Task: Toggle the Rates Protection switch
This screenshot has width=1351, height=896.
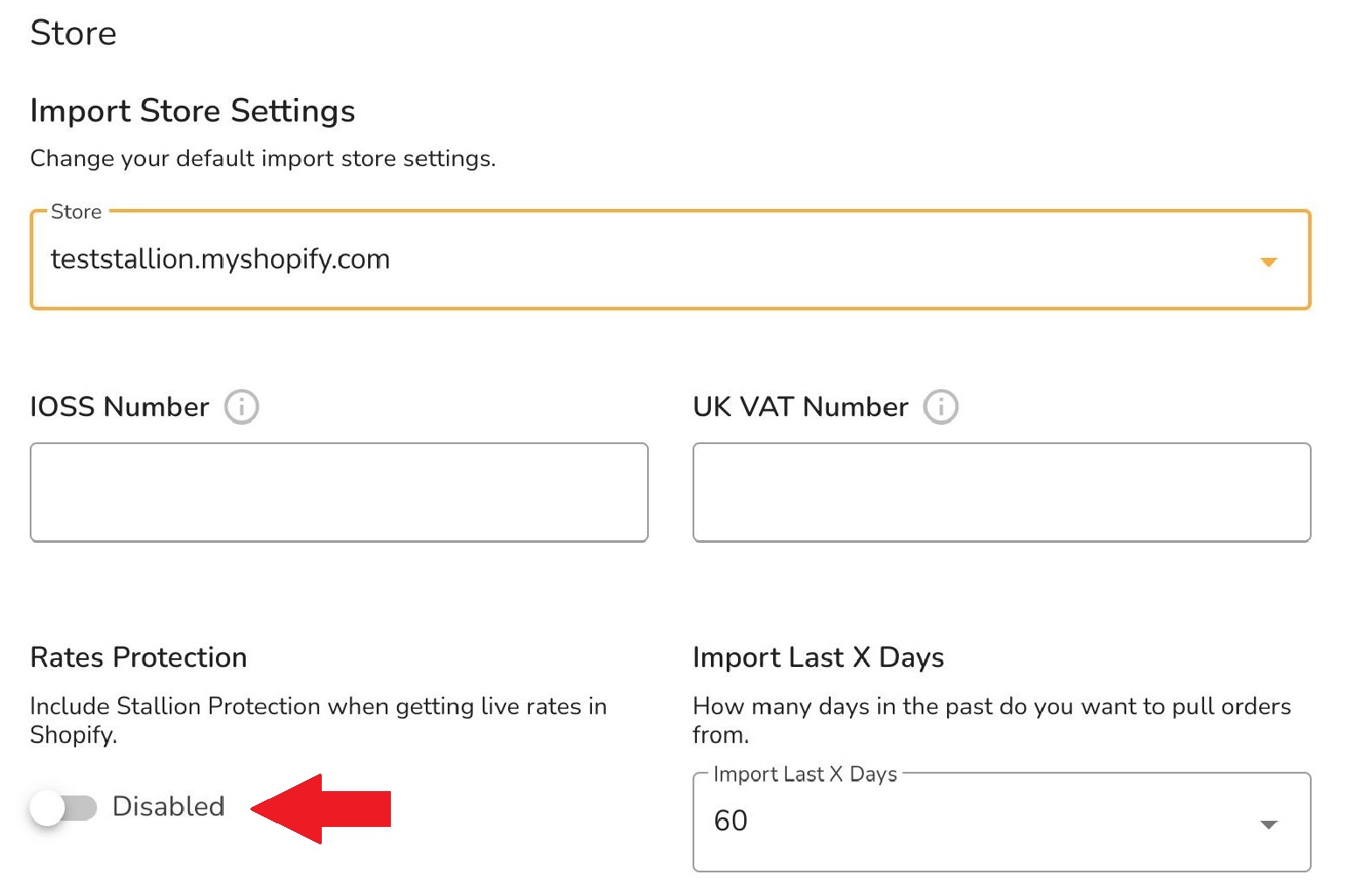Action: pyautogui.click(x=63, y=808)
